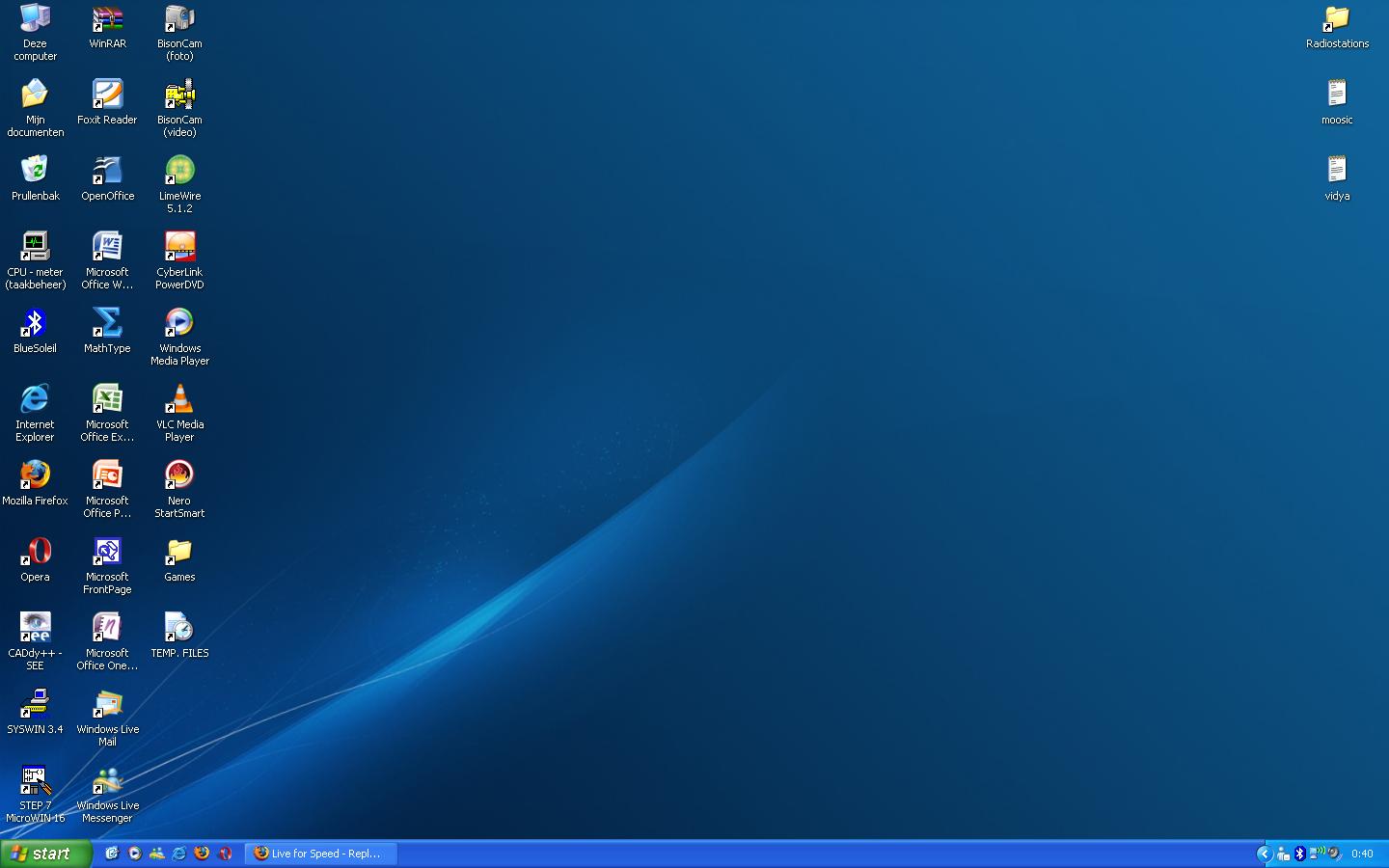Select the Microsoft Office OneNote shortcut
1389x868 pixels.
[x=107, y=641]
